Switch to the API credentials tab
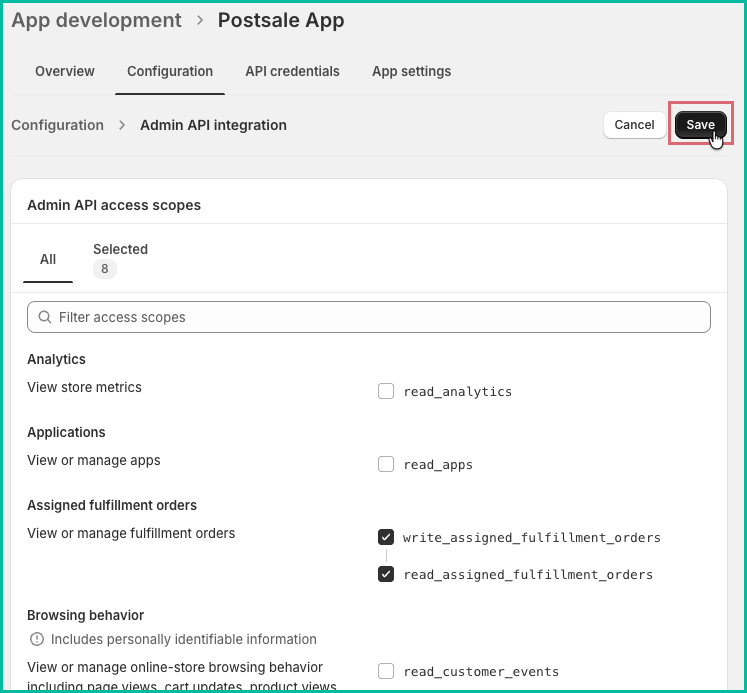Screen dimensions: 747x693 [293, 71]
